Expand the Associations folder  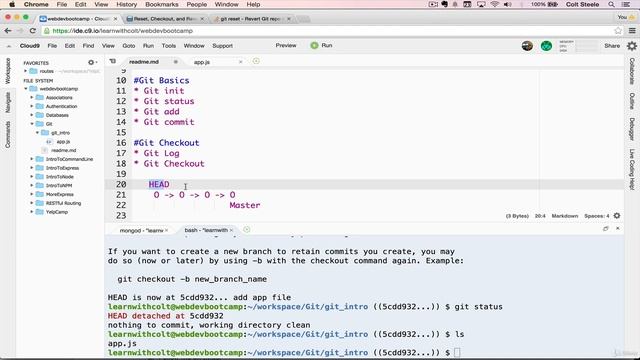coord(32,98)
